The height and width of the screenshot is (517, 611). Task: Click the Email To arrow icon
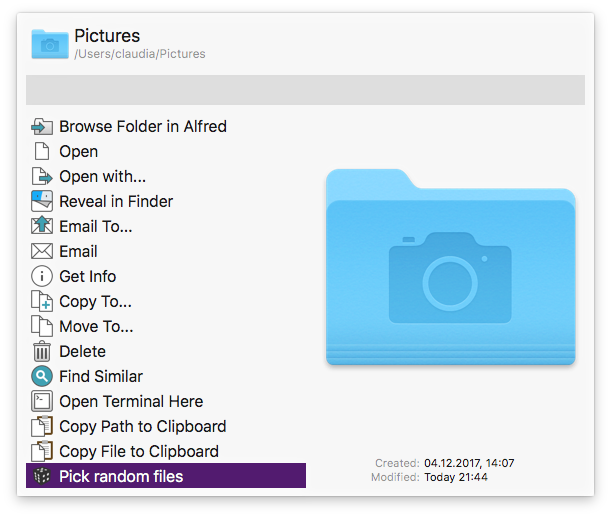coord(42,227)
